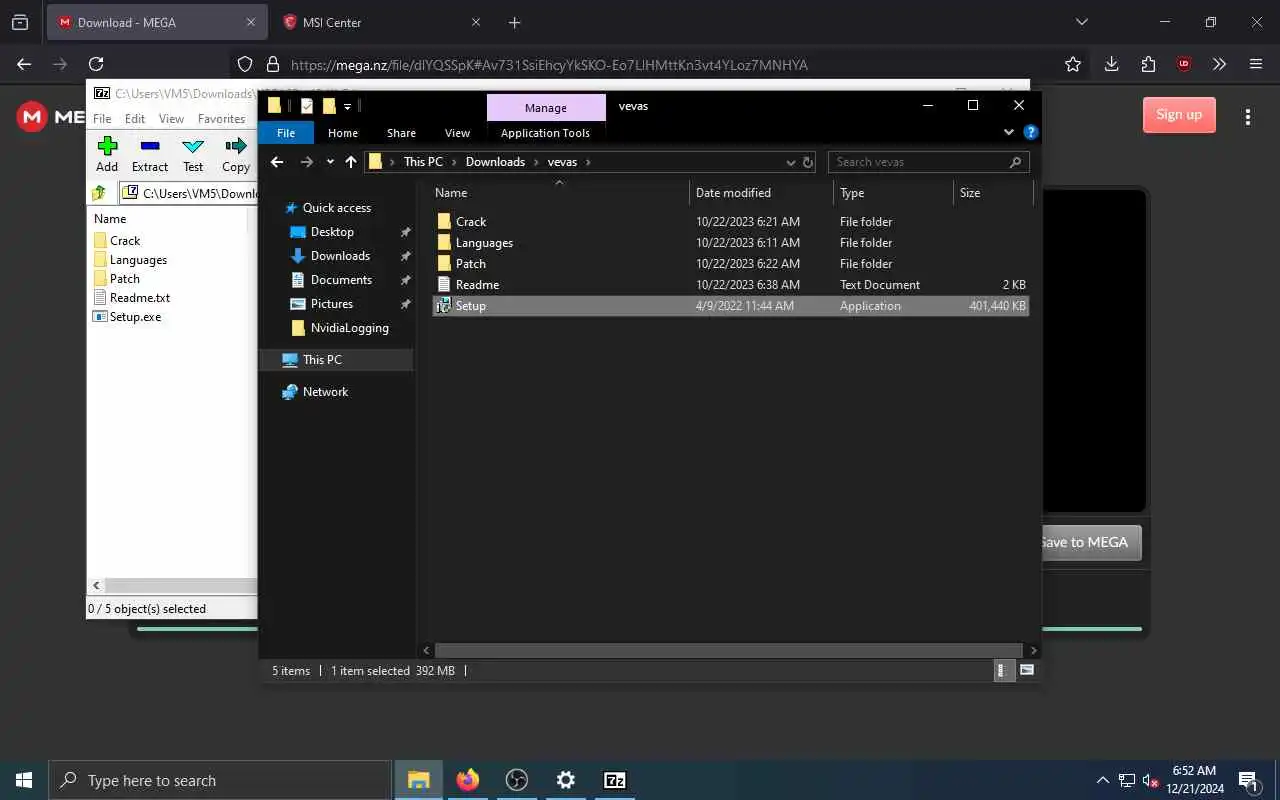Open 7-Zip Edit menu
Image resolution: width=1280 pixels, height=800 pixels.
pyautogui.click(x=135, y=118)
